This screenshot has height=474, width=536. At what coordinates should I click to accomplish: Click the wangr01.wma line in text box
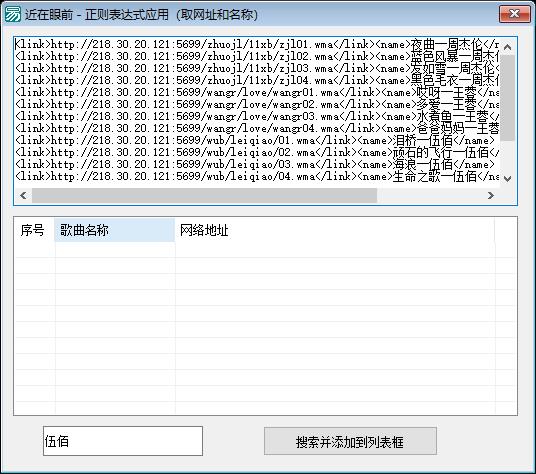257,92
